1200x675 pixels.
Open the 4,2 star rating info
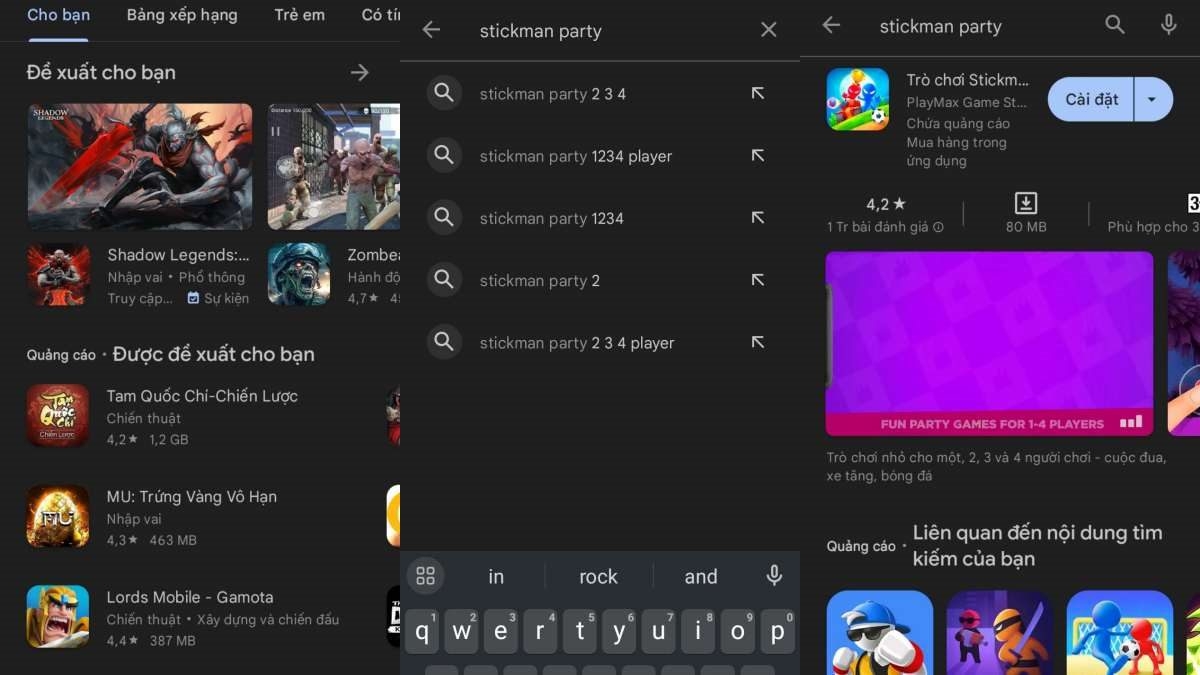point(885,214)
